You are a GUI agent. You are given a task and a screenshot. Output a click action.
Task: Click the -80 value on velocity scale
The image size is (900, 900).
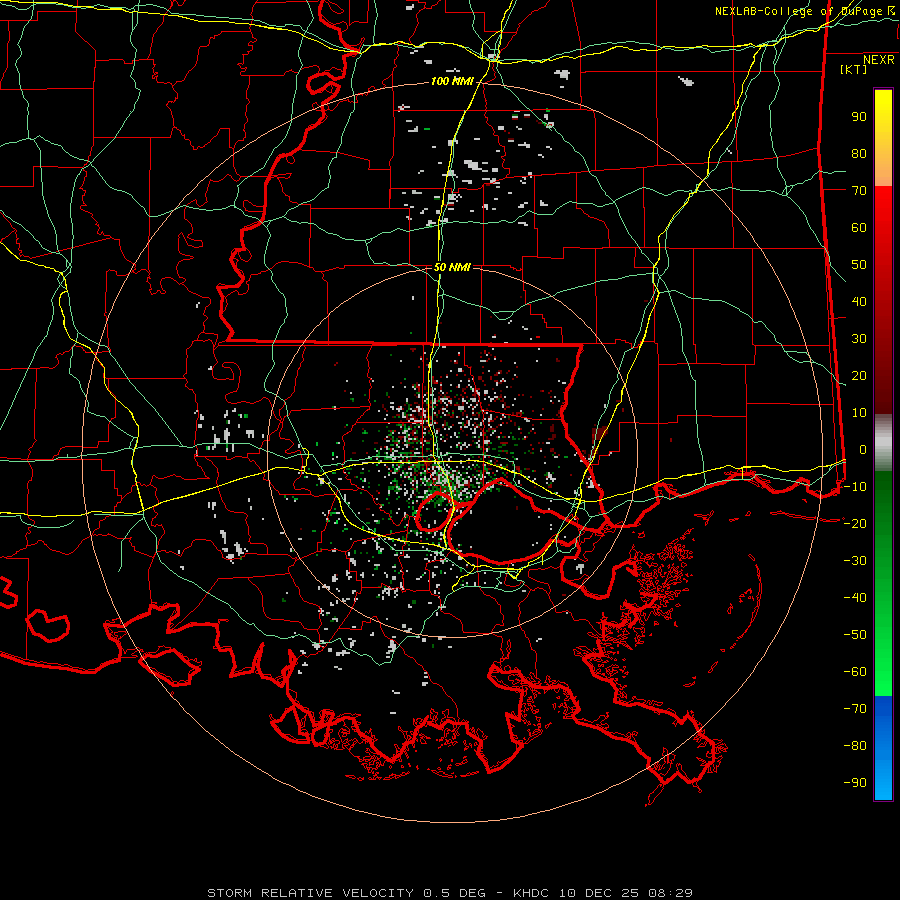(x=855, y=746)
